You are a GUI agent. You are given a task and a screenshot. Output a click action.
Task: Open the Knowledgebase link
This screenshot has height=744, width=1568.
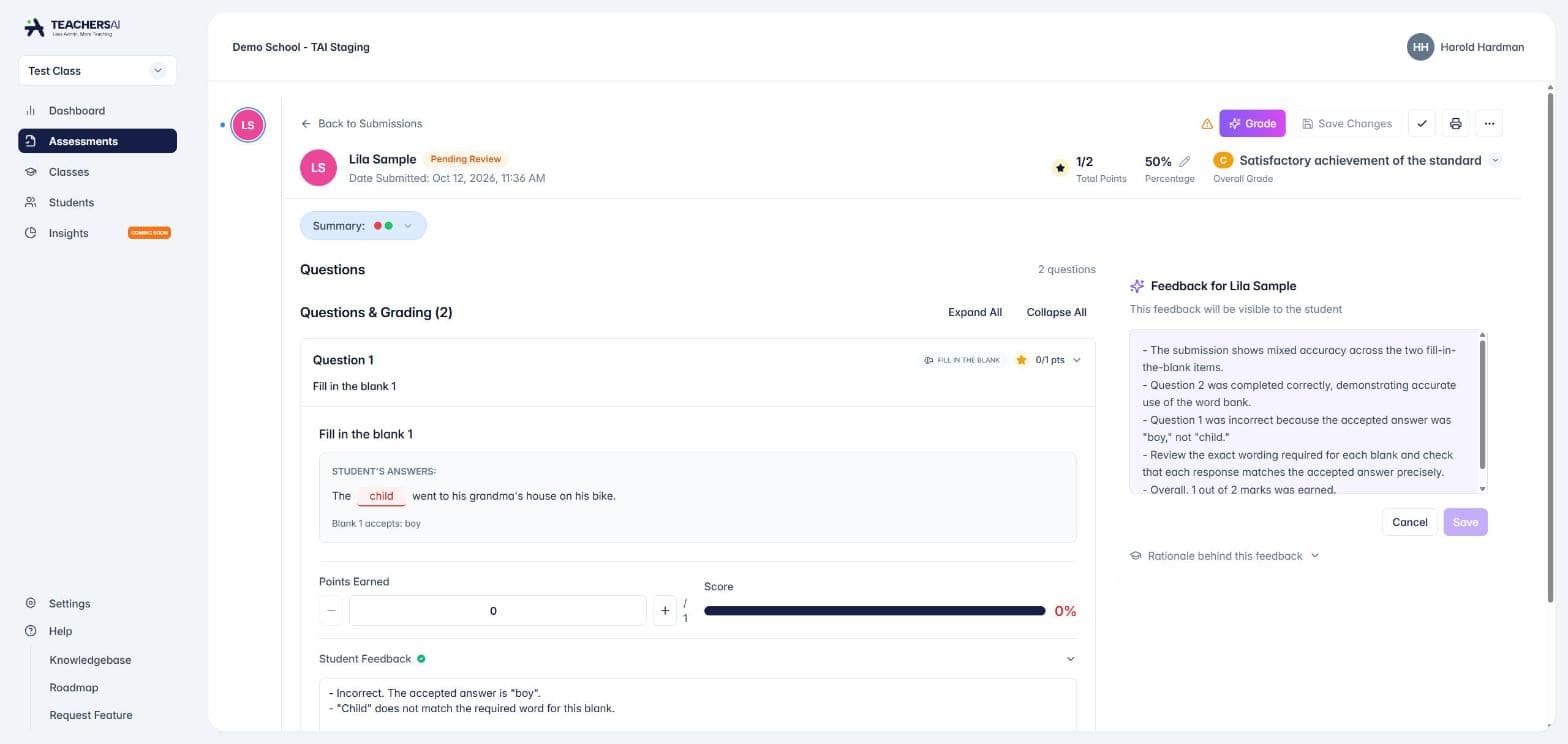tap(90, 660)
